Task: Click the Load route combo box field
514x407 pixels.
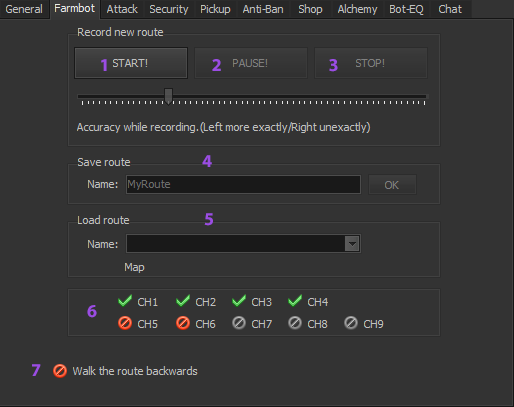Action: click(243, 244)
